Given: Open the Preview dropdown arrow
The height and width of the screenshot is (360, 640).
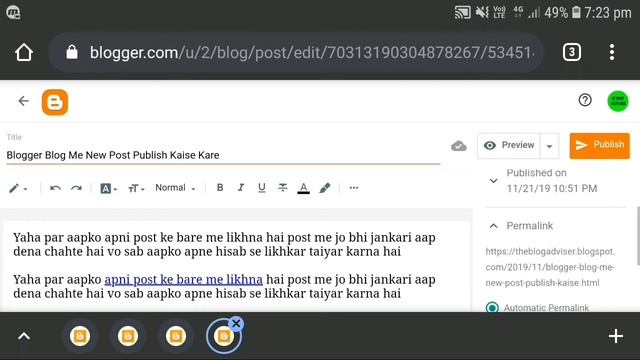Looking at the screenshot, I should coord(549,146).
